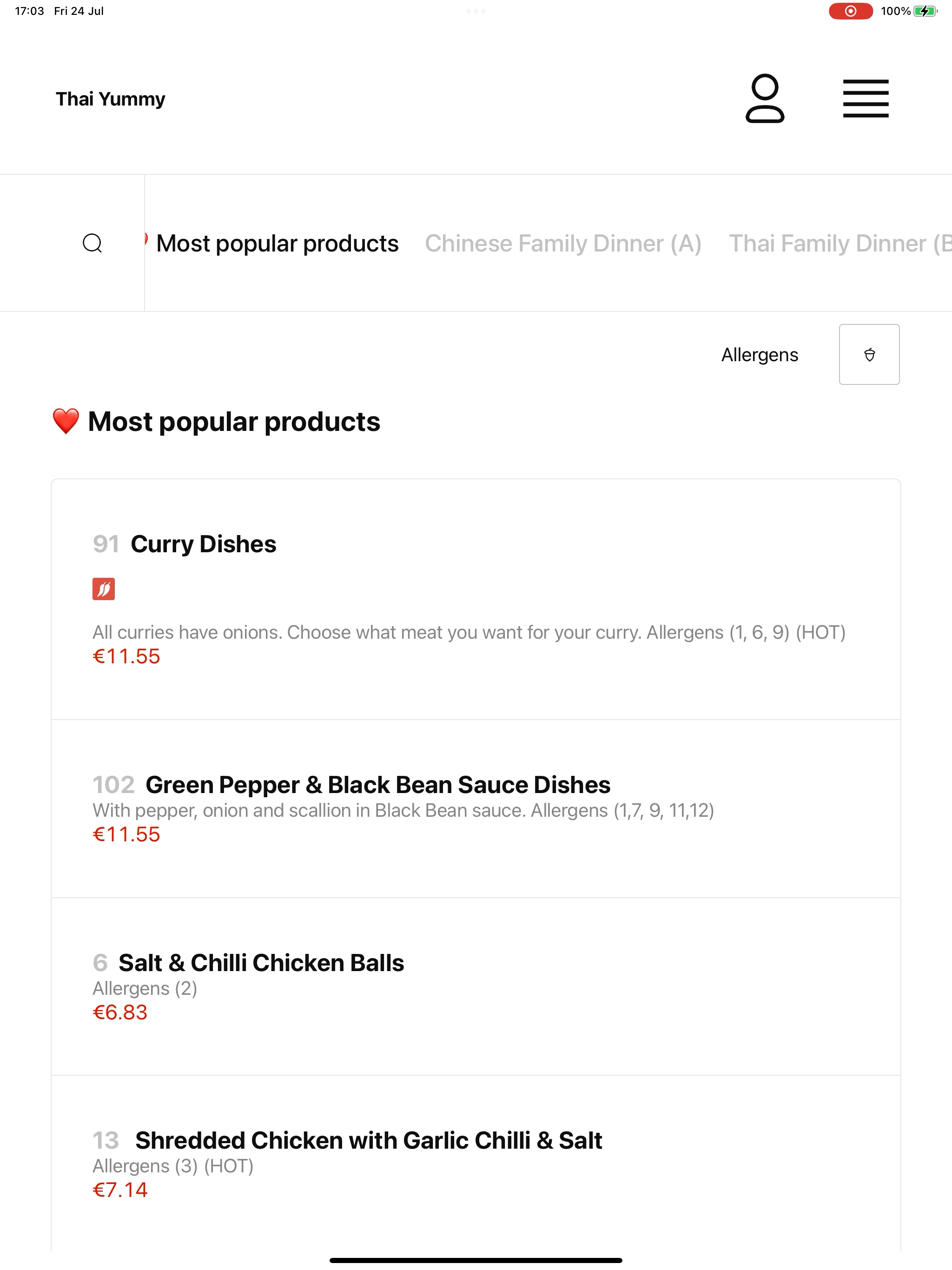Open the hamburger menu
The height and width of the screenshot is (1270, 952).
(866, 99)
